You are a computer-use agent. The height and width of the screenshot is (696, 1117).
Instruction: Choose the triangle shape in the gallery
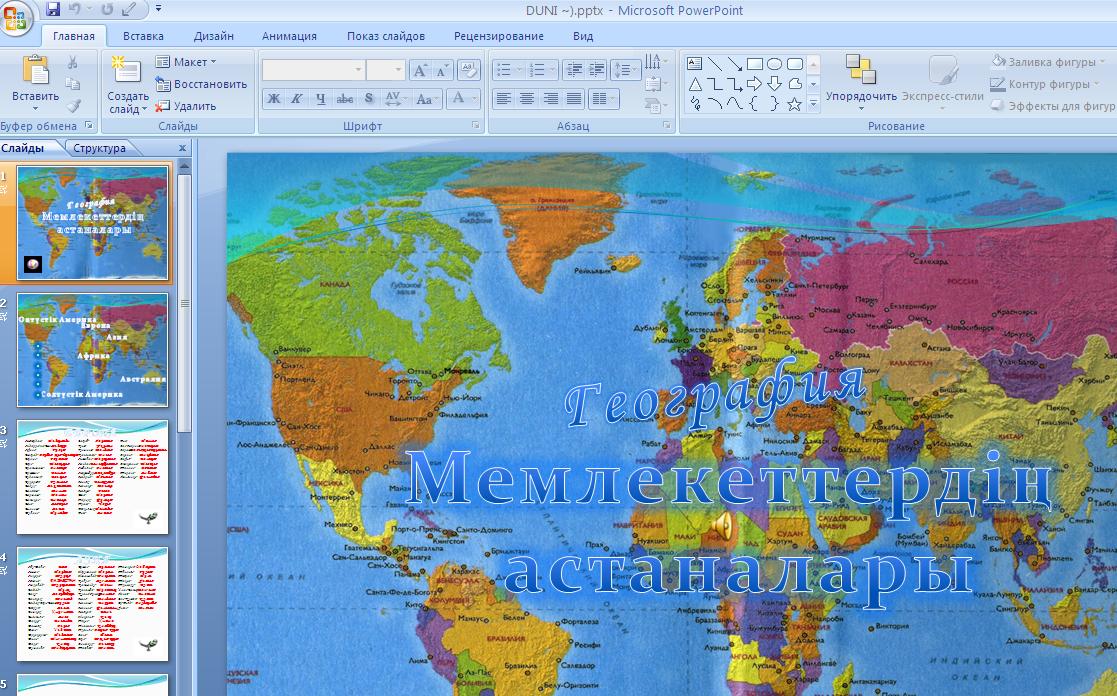(695, 84)
